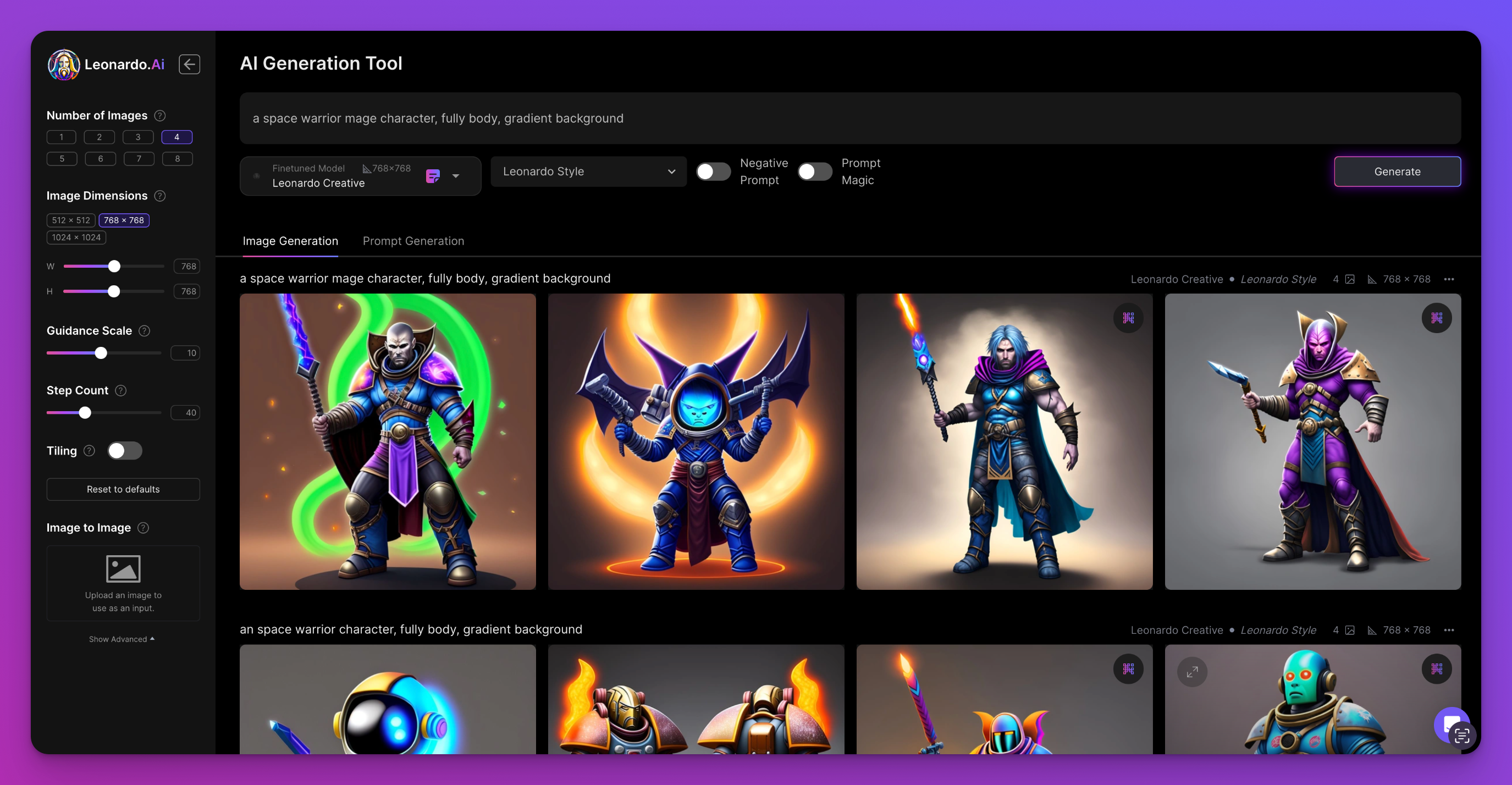This screenshot has height=785, width=1512.
Task: Click the Upload an image input area
Action: (123, 584)
